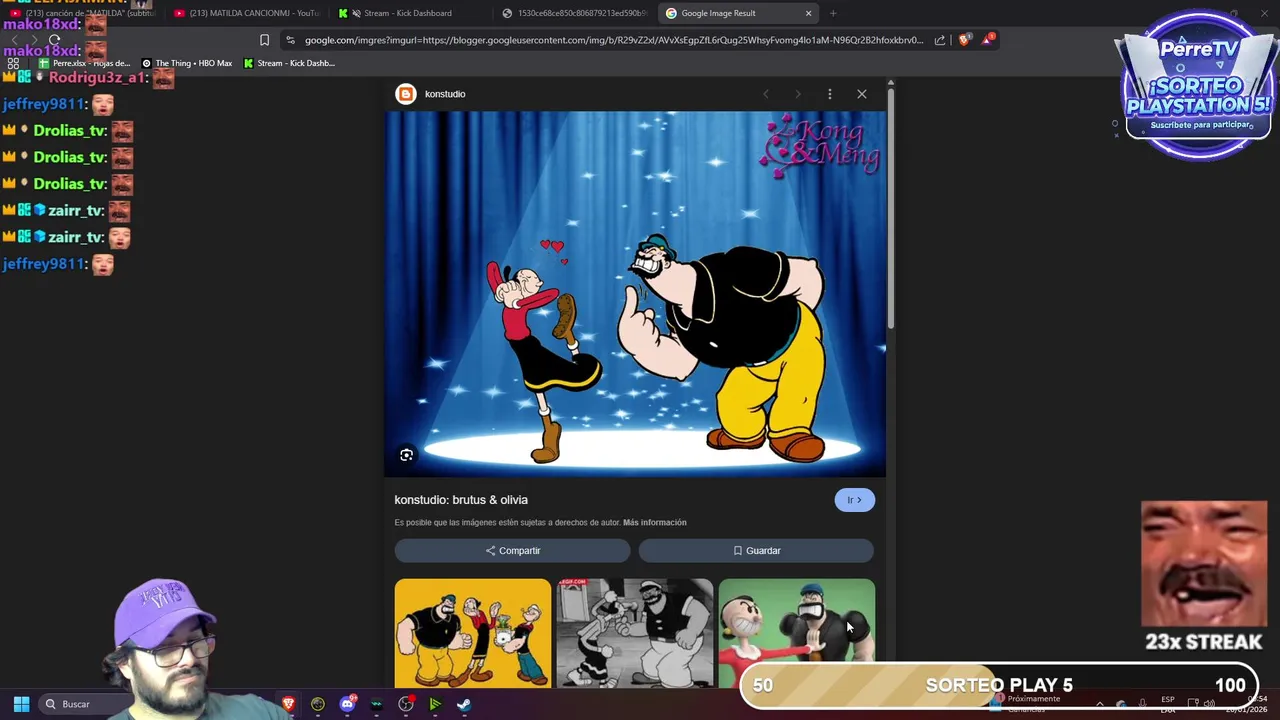Open the teal waveform app in taskbar
The height and width of the screenshot is (720, 1280).
[376, 704]
